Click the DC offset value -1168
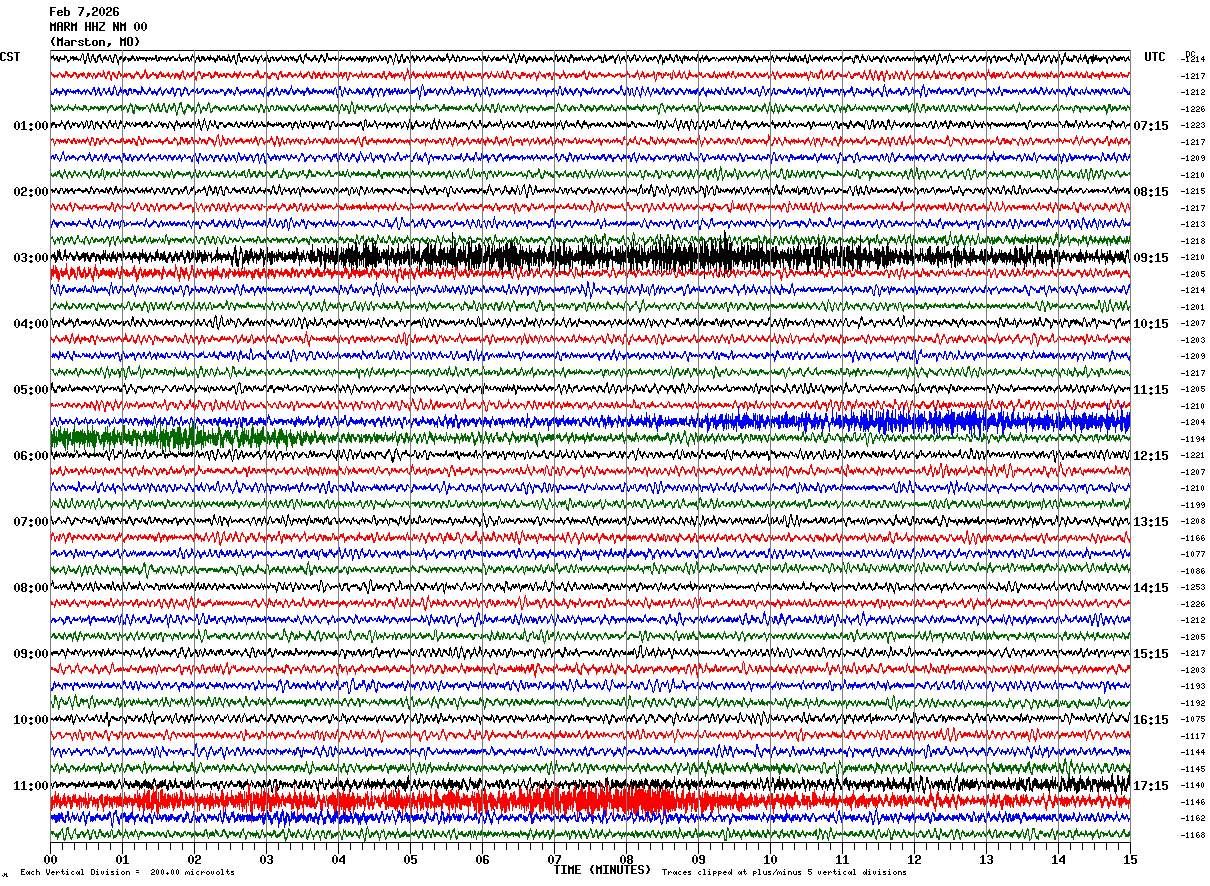Viewport: 1210px width, 886px height. pos(1193,835)
